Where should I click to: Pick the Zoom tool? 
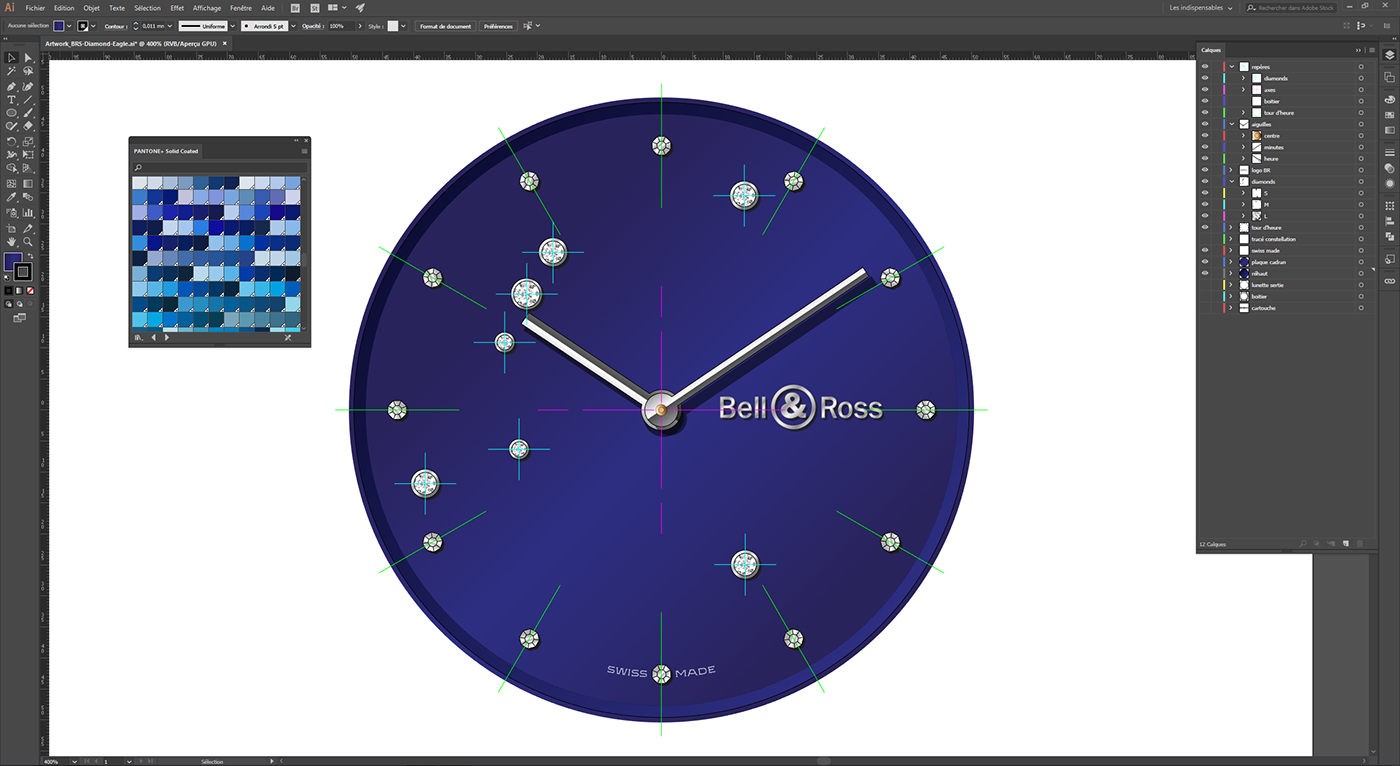(27, 239)
